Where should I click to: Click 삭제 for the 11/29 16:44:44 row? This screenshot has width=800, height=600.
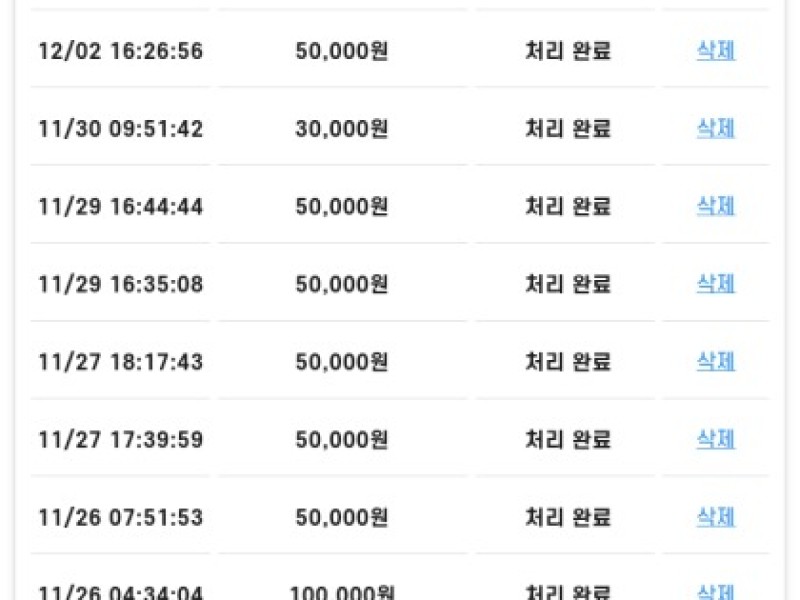(715, 206)
